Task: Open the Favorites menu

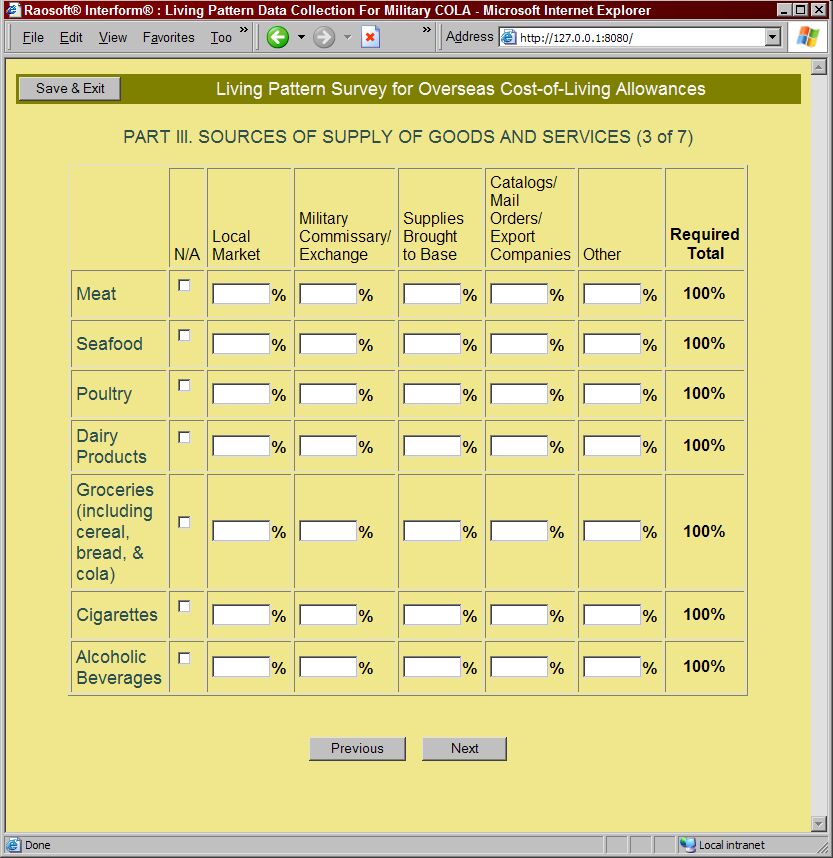Action: 169,37
